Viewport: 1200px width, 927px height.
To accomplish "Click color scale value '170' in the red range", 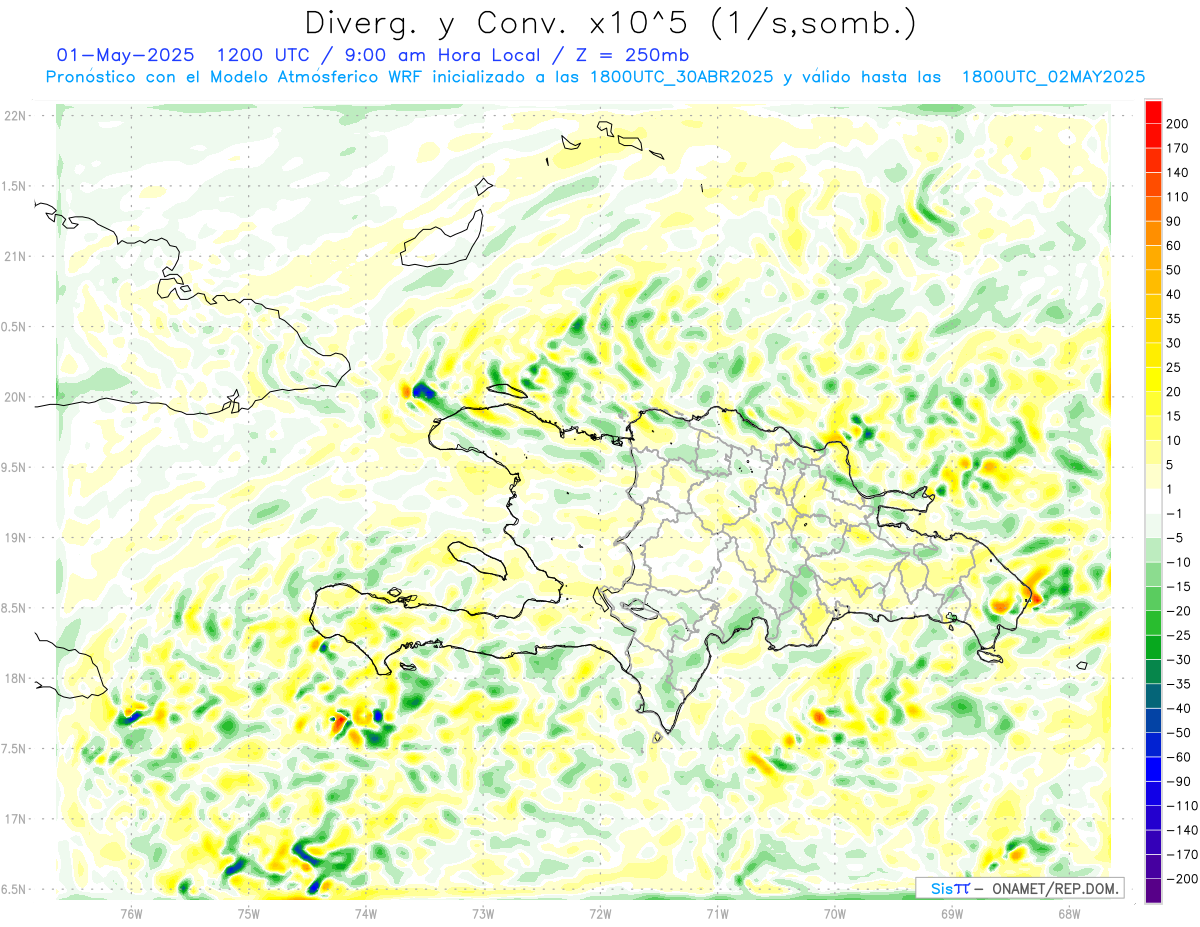I will (1178, 148).
